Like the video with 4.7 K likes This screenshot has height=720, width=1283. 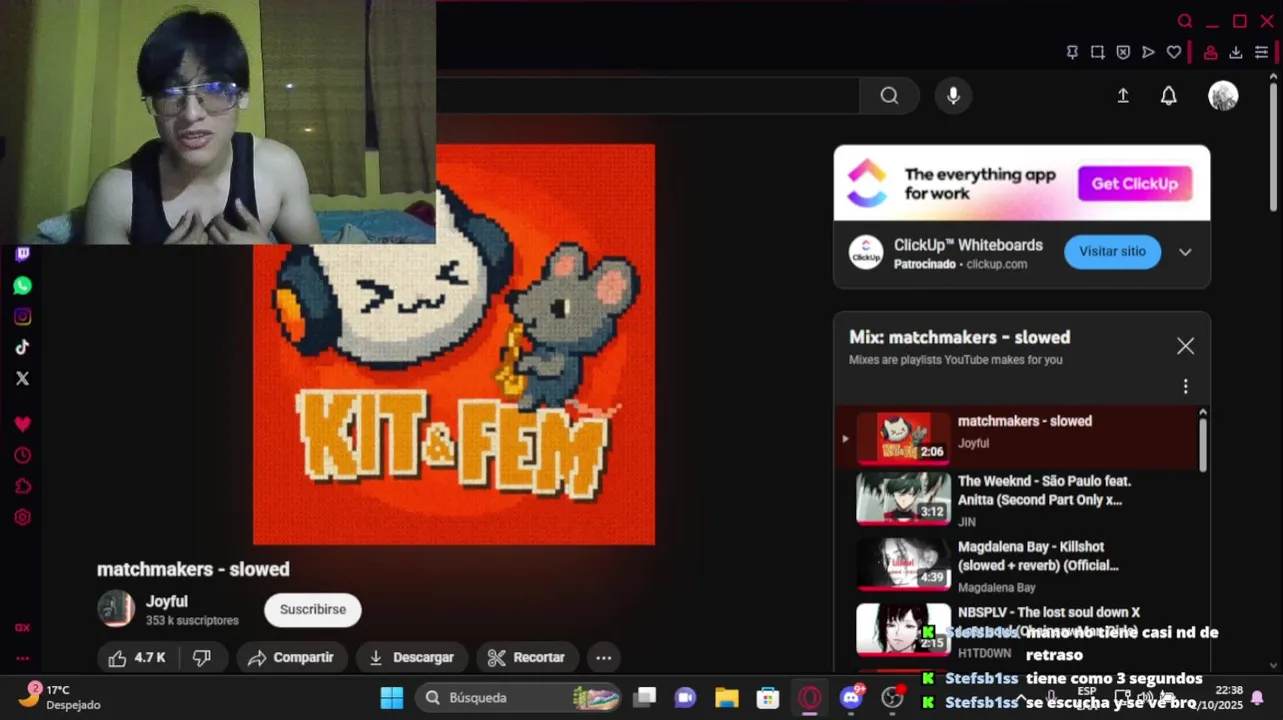138,657
